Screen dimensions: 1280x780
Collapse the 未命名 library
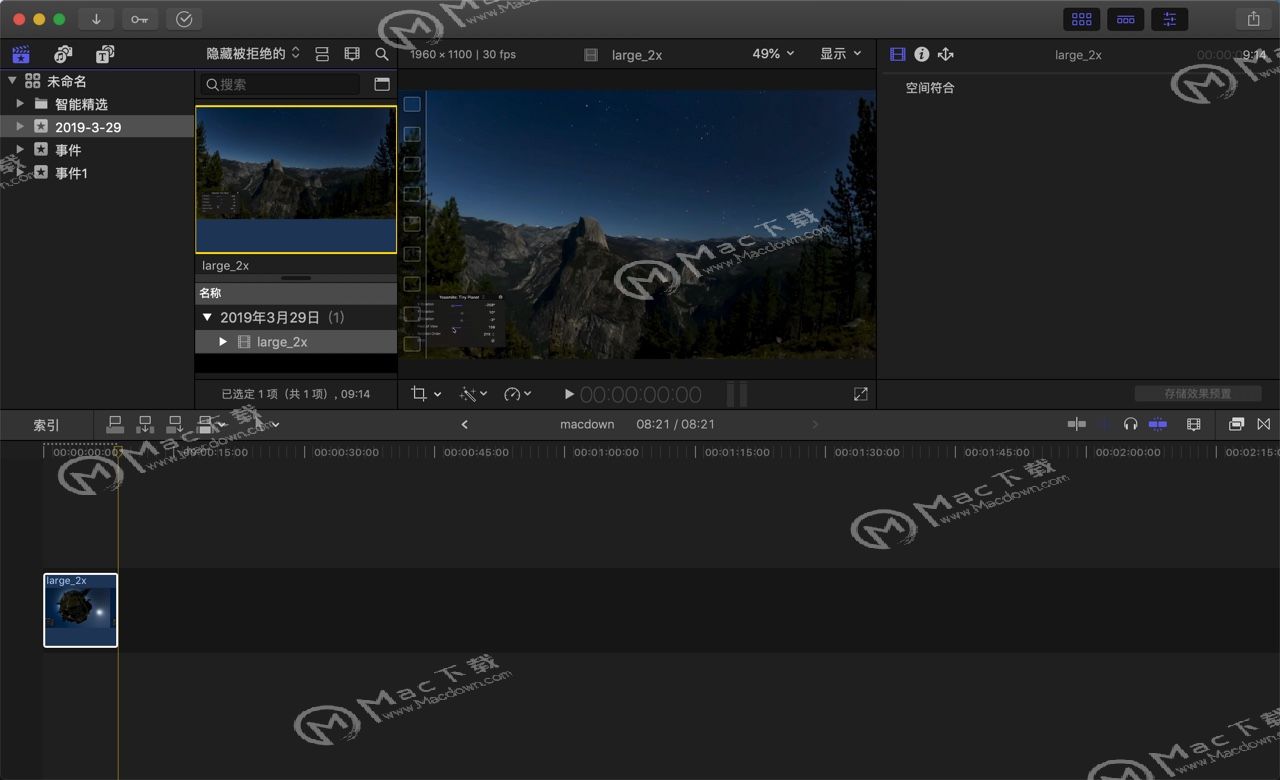coord(12,81)
